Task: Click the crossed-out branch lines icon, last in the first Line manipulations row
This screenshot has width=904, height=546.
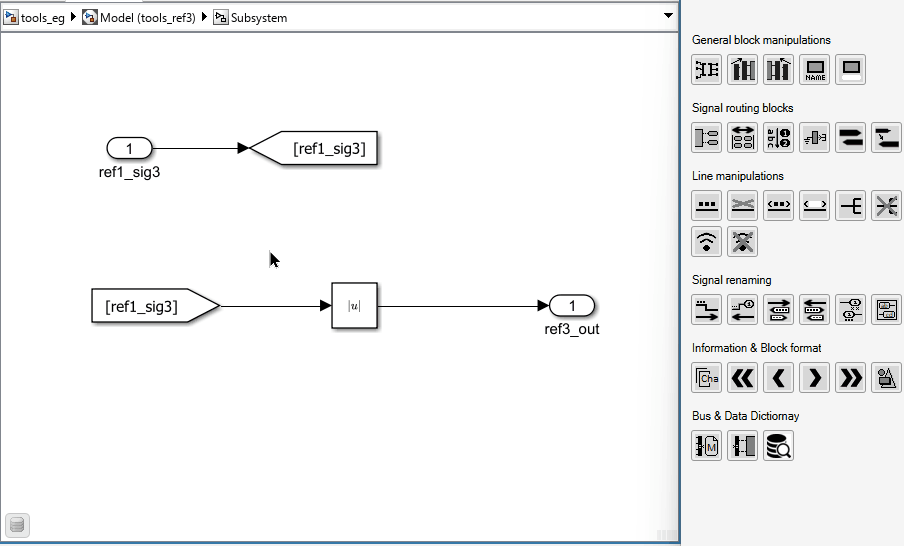Action: click(x=886, y=206)
